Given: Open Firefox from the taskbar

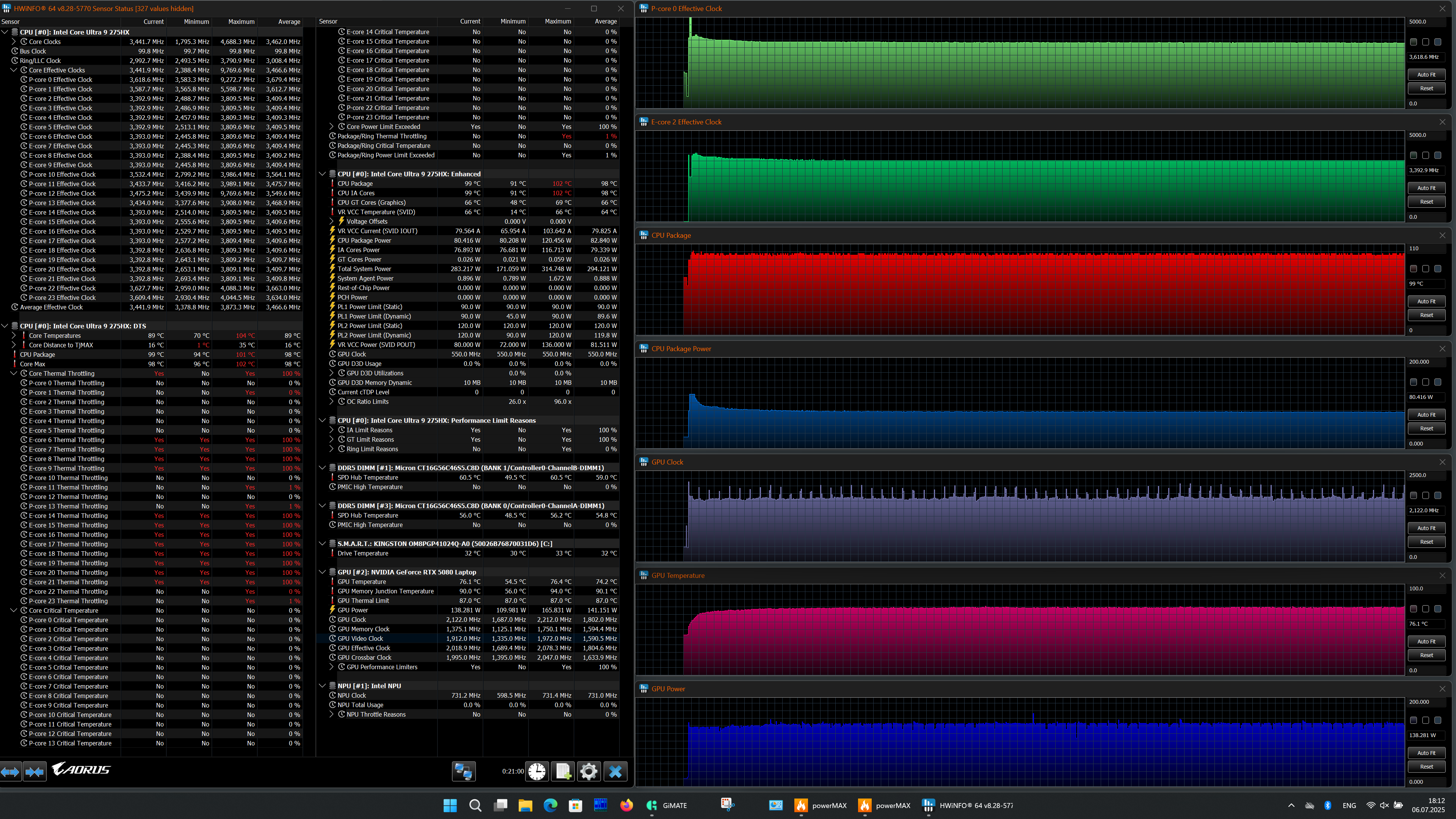Looking at the screenshot, I should coord(626,805).
